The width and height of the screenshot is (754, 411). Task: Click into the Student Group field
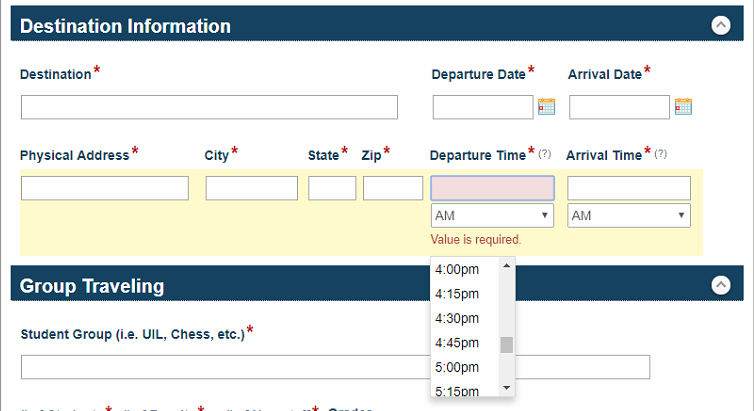[x=335, y=367]
